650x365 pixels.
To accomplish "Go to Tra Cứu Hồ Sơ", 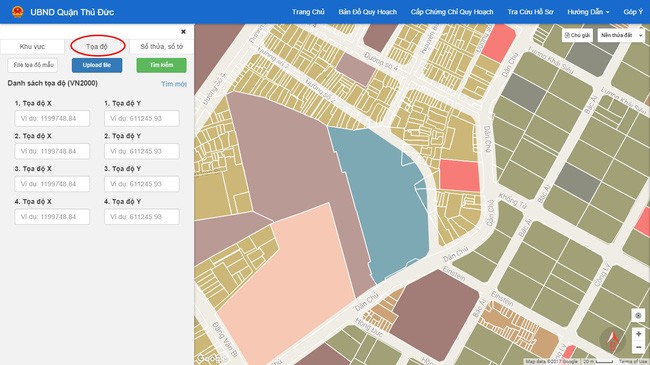I will (530, 12).
